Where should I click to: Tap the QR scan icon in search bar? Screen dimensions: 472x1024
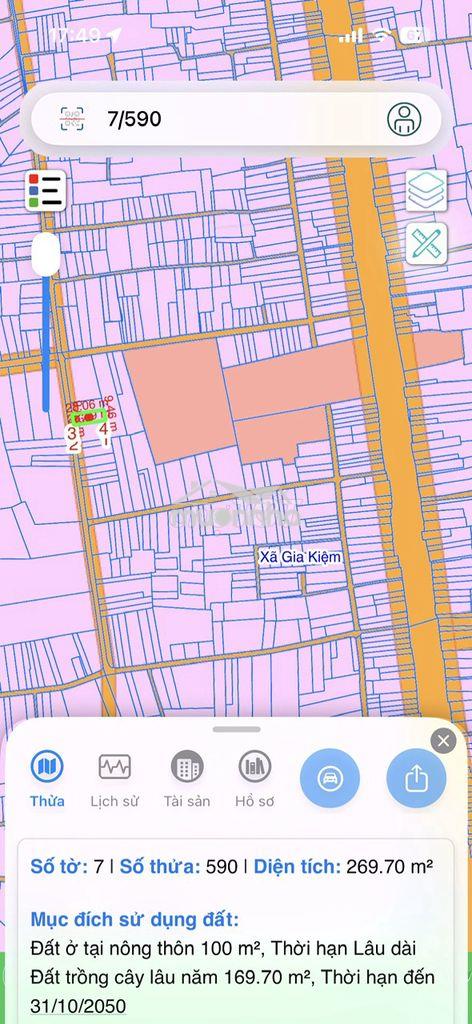point(72,119)
